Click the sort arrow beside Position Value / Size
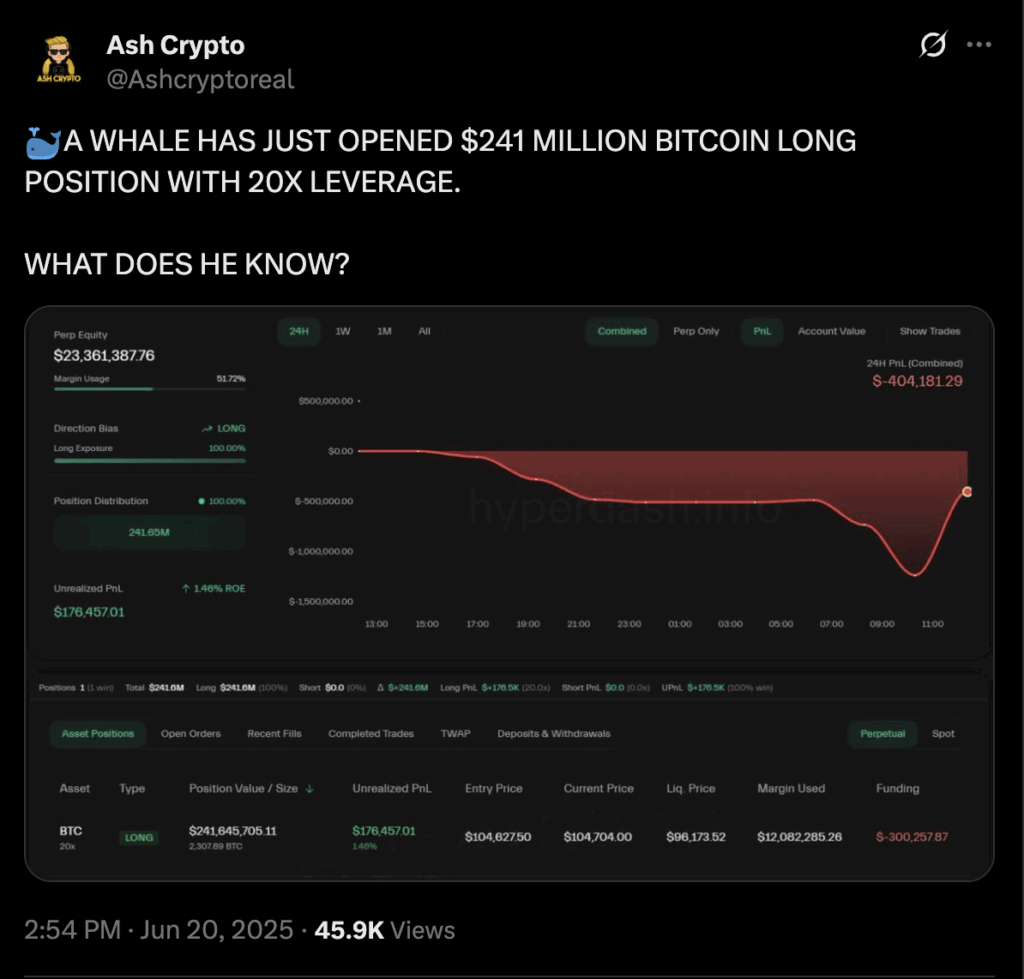1024x979 pixels. point(310,789)
